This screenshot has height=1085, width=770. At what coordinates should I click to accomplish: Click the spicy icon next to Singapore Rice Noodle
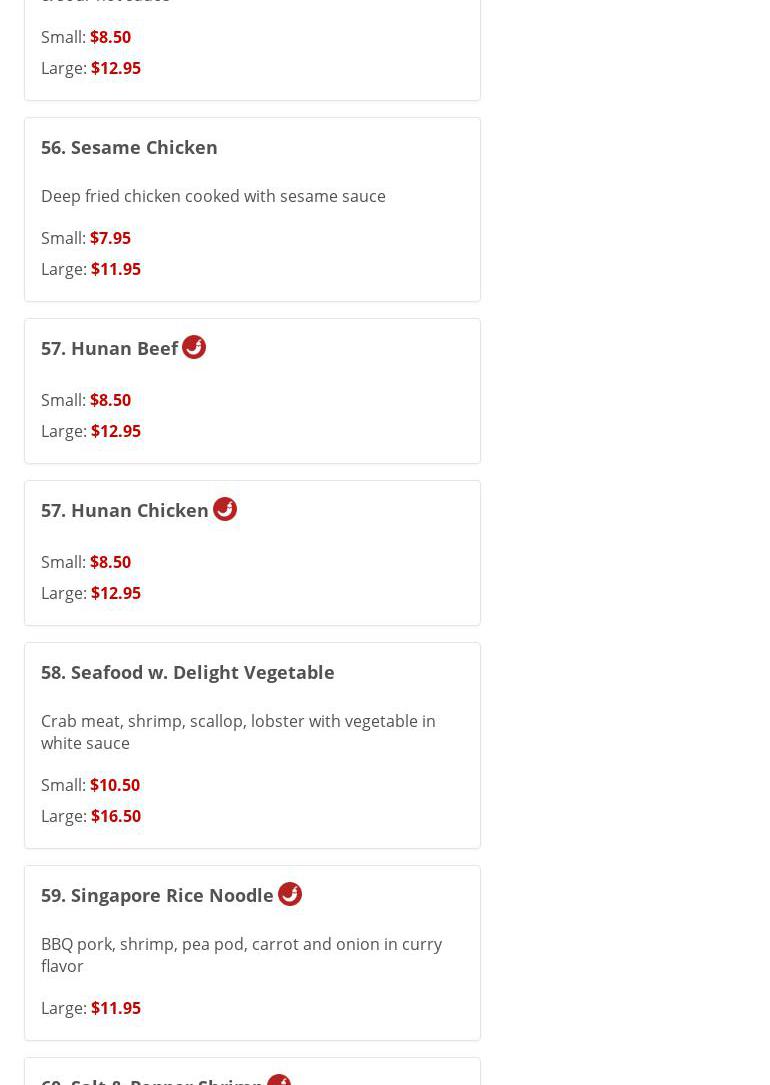290,894
